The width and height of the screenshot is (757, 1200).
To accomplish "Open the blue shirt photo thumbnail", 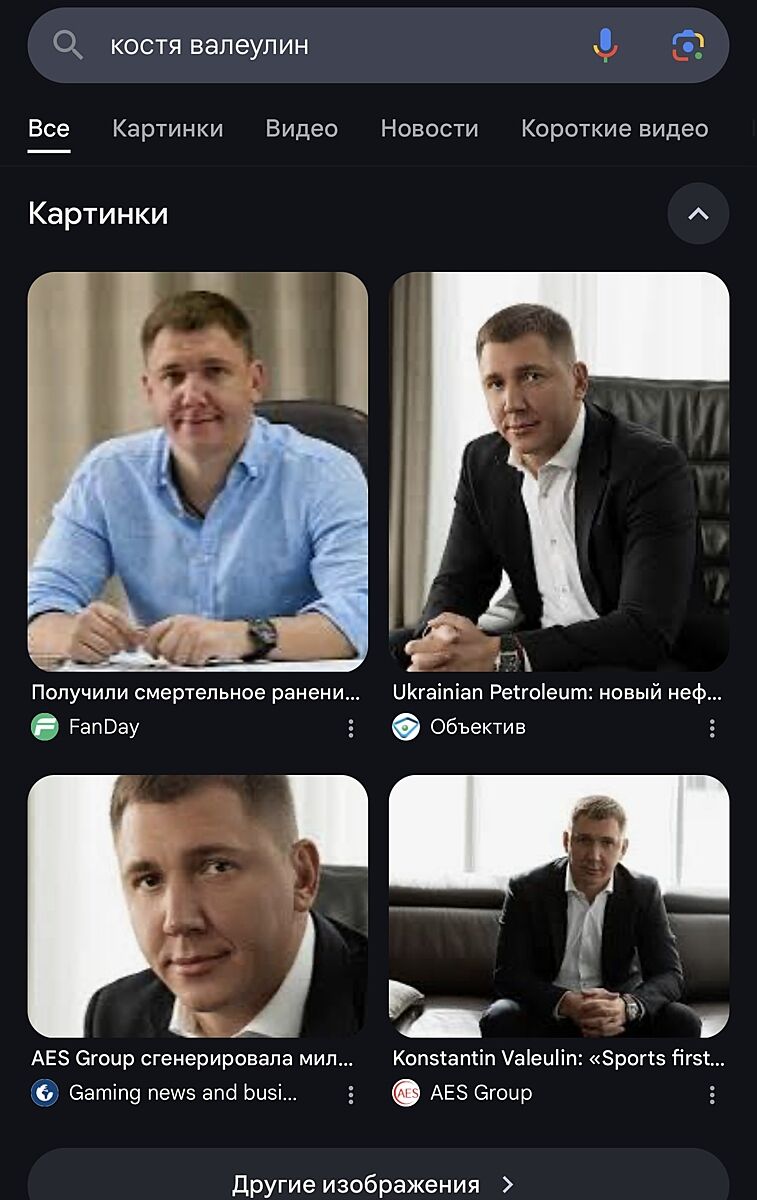I will 198,471.
